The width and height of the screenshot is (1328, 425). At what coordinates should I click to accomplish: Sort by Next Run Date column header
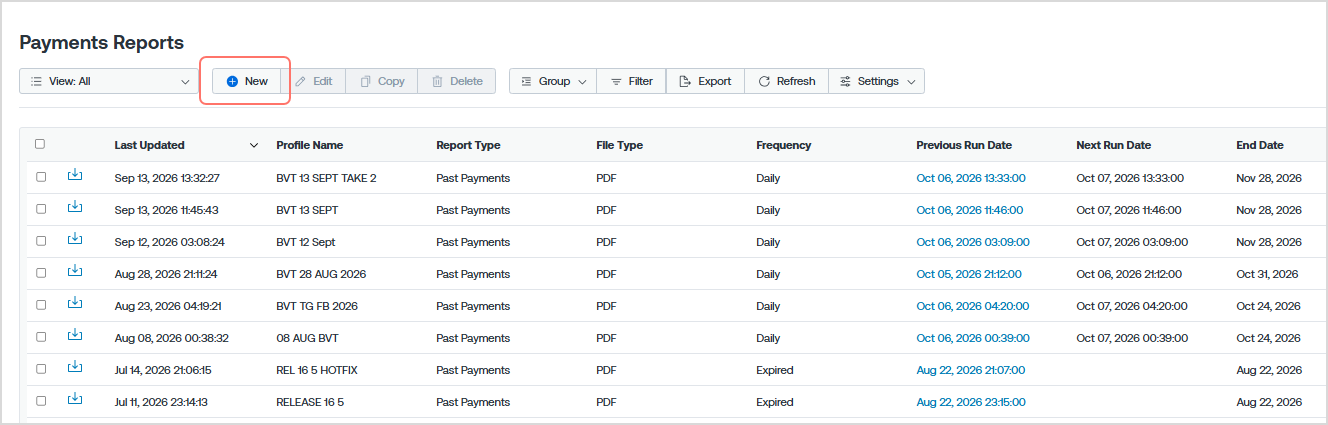pos(1113,145)
